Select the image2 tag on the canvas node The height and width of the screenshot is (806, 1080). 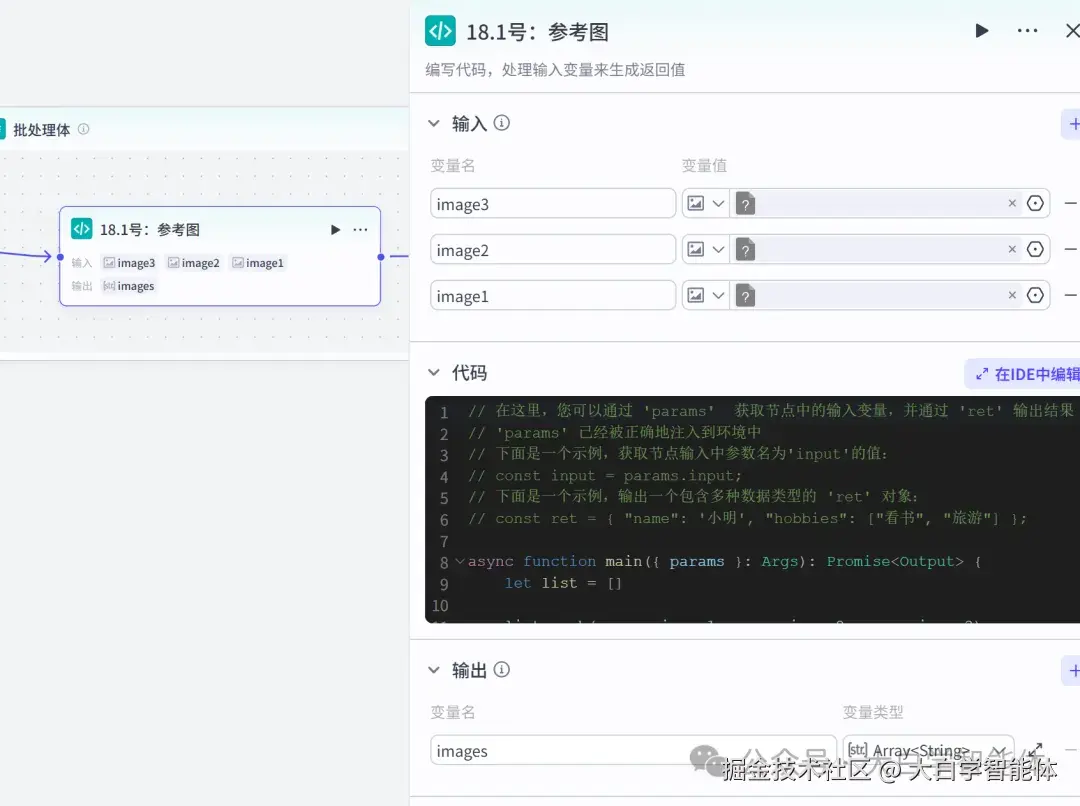(193, 262)
